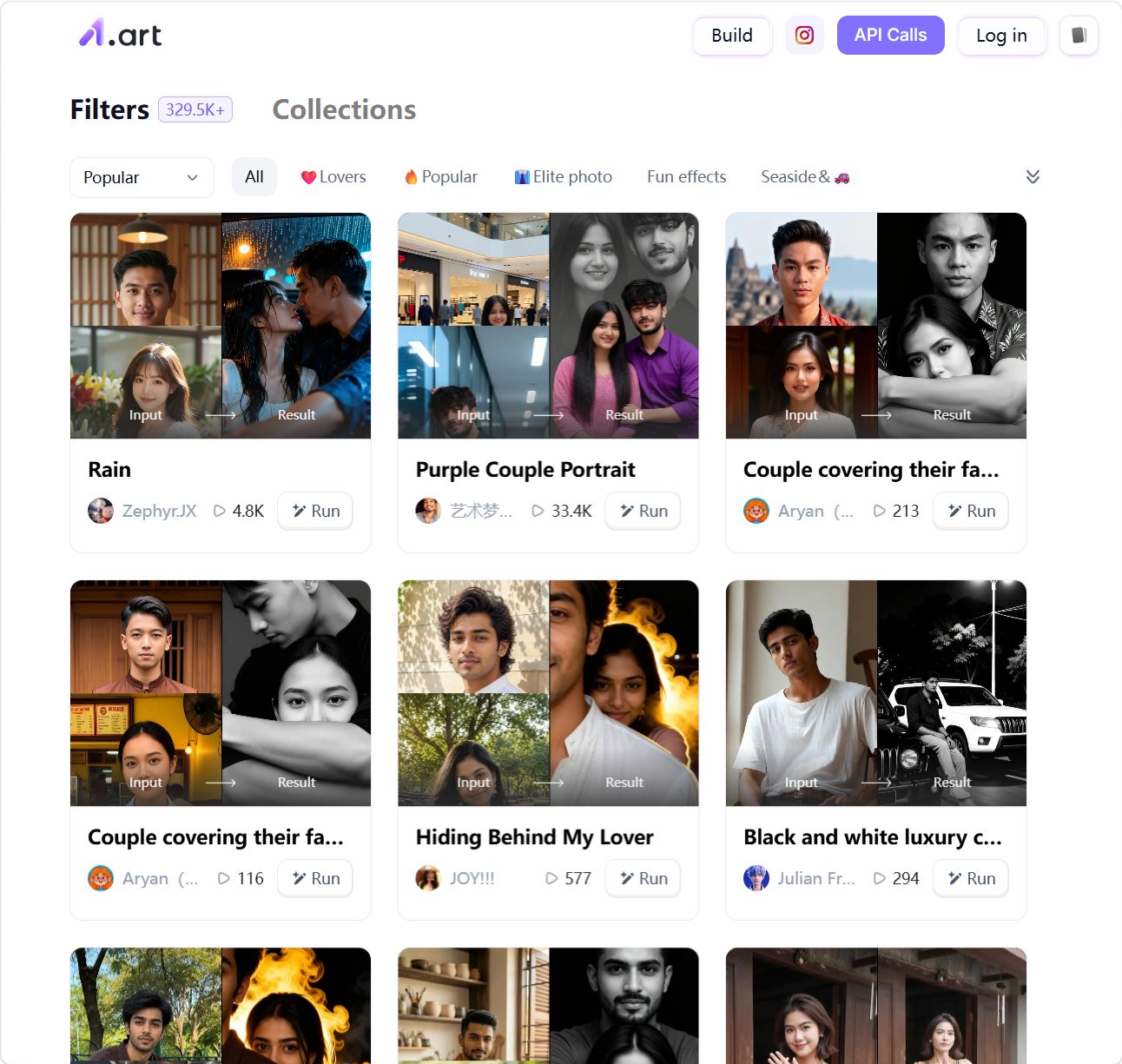The height and width of the screenshot is (1064, 1122).
Task: Click Aryan's avatar on the 116-plays card
Action: pyautogui.click(x=101, y=878)
